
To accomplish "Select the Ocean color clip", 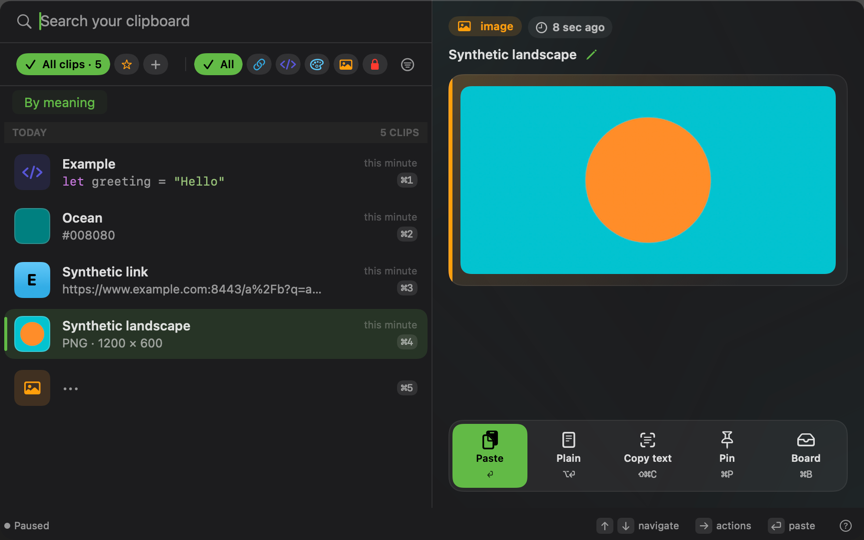I will pos(215,226).
